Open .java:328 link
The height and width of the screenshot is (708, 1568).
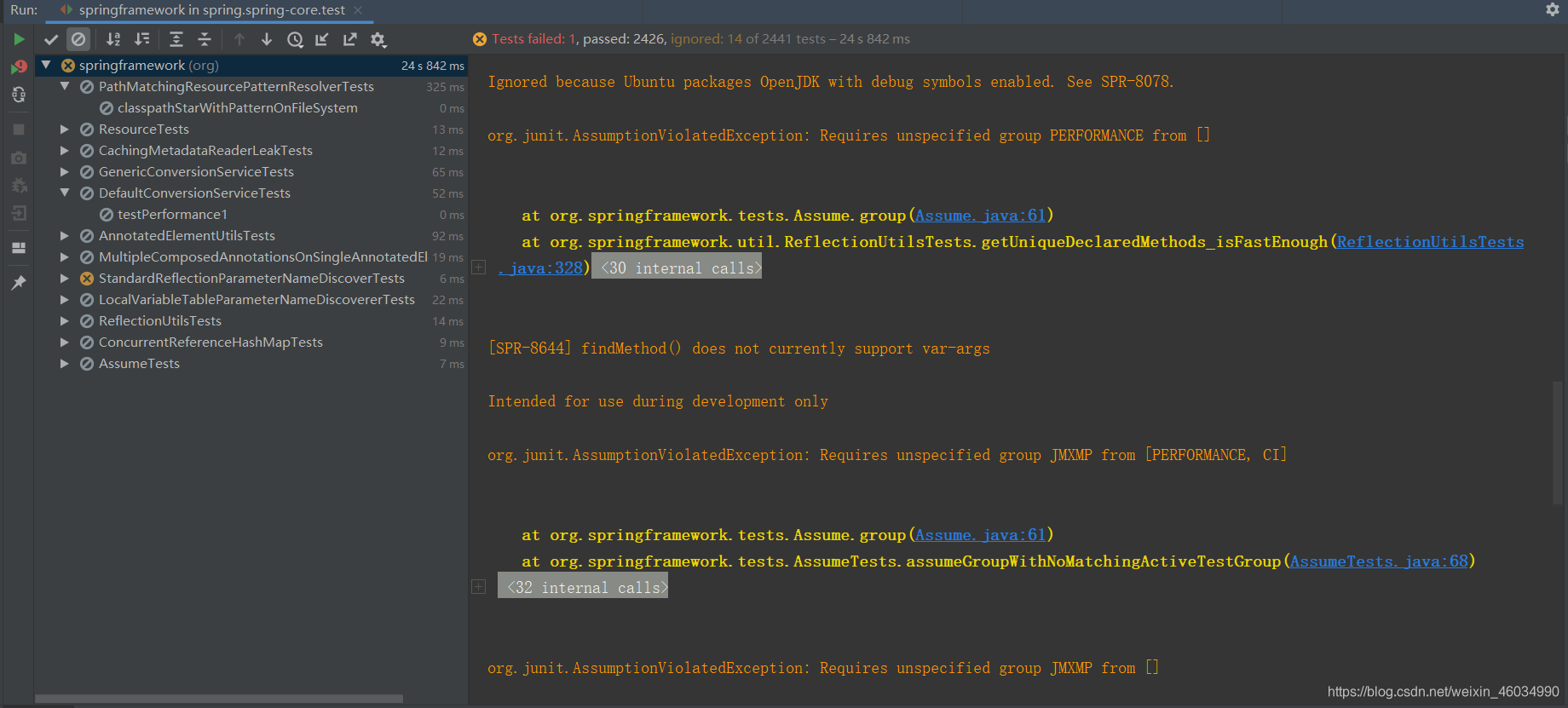[x=541, y=268]
